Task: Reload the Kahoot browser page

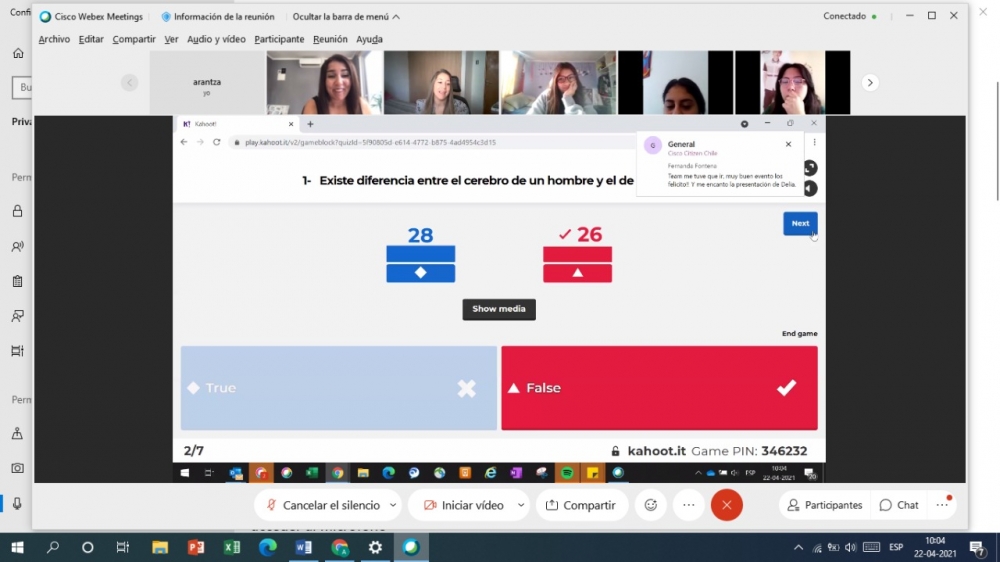Action: [217, 142]
